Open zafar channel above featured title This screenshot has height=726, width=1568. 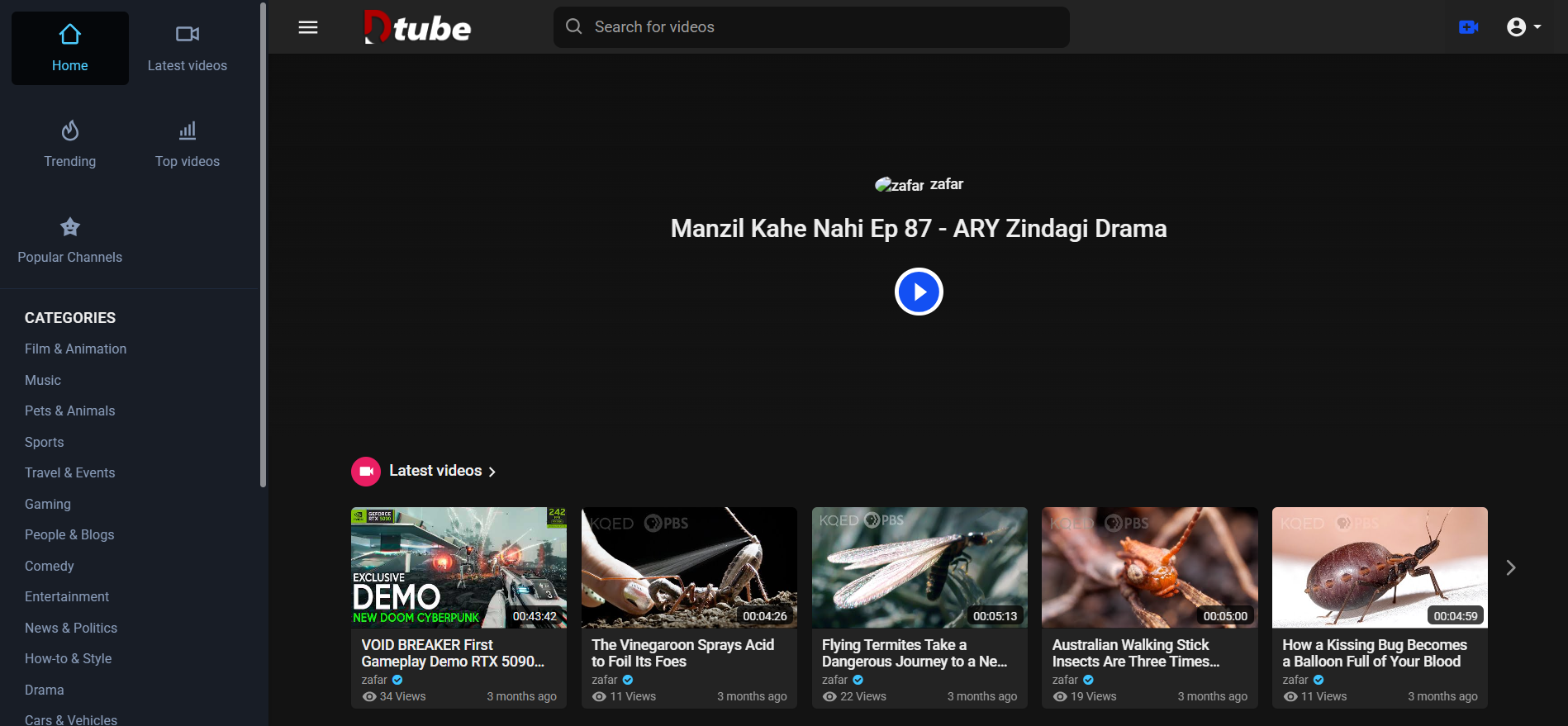tap(919, 184)
